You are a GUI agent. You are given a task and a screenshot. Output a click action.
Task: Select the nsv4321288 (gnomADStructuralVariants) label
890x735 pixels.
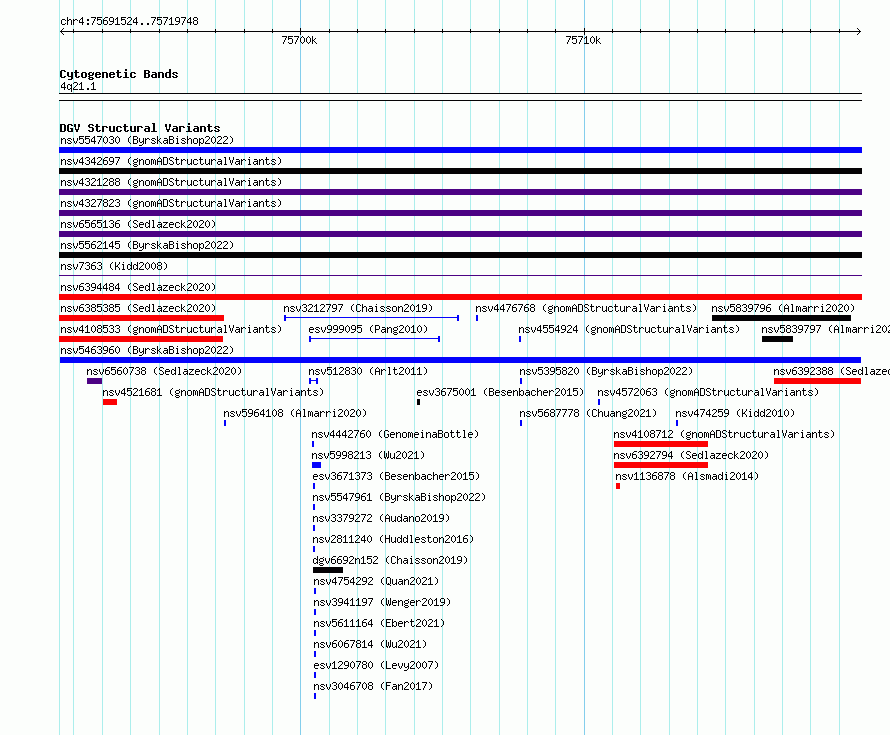coord(171,182)
